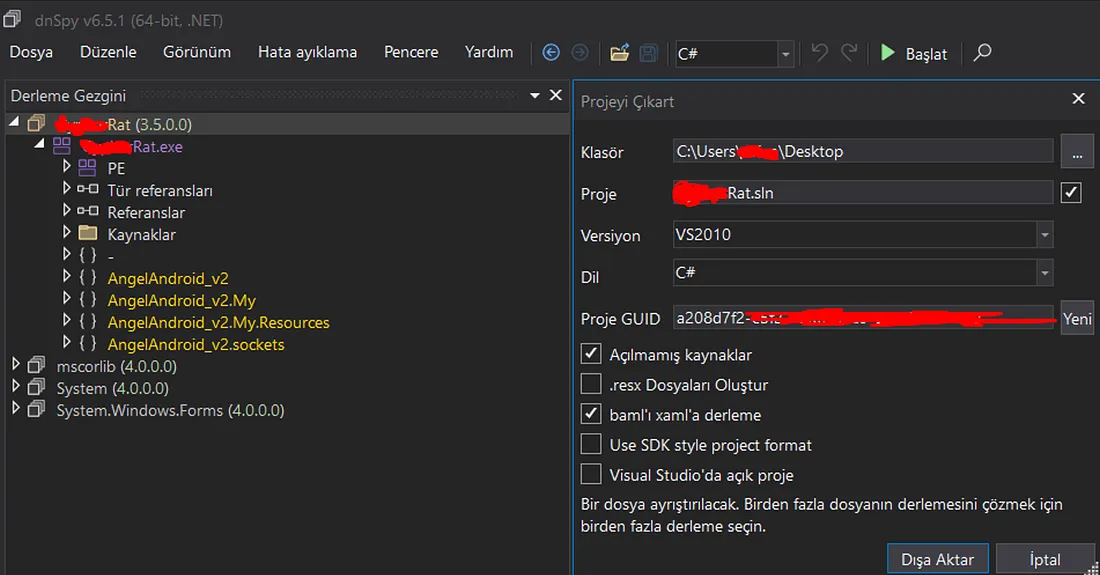The image size is (1100, 575).
Task: Click the PE node icon
Action: [x=88, y=168]
